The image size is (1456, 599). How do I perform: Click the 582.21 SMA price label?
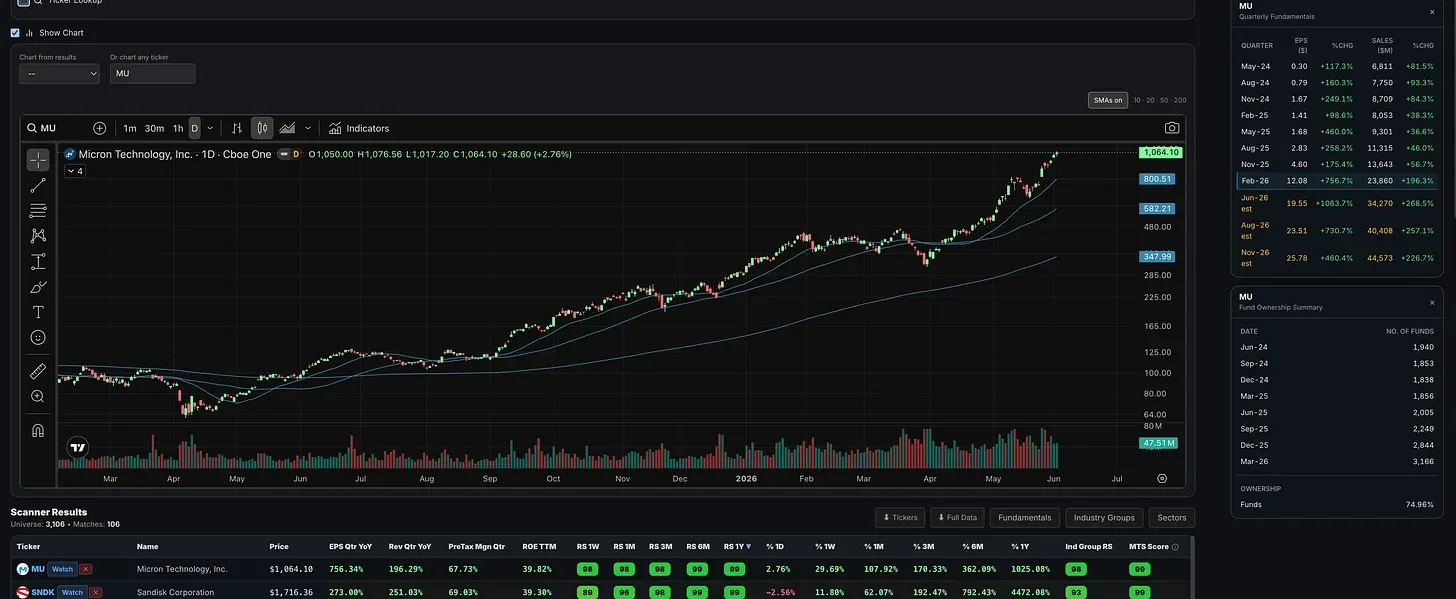point(1157,209)
